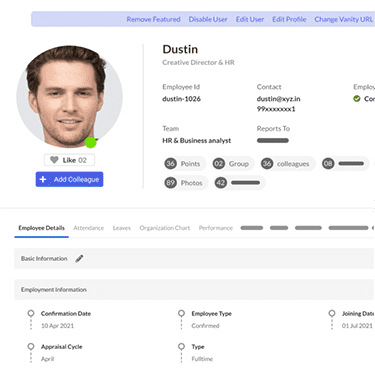Click Dustin's profile photo
The image size is (375, 372).
coord(69,96)
